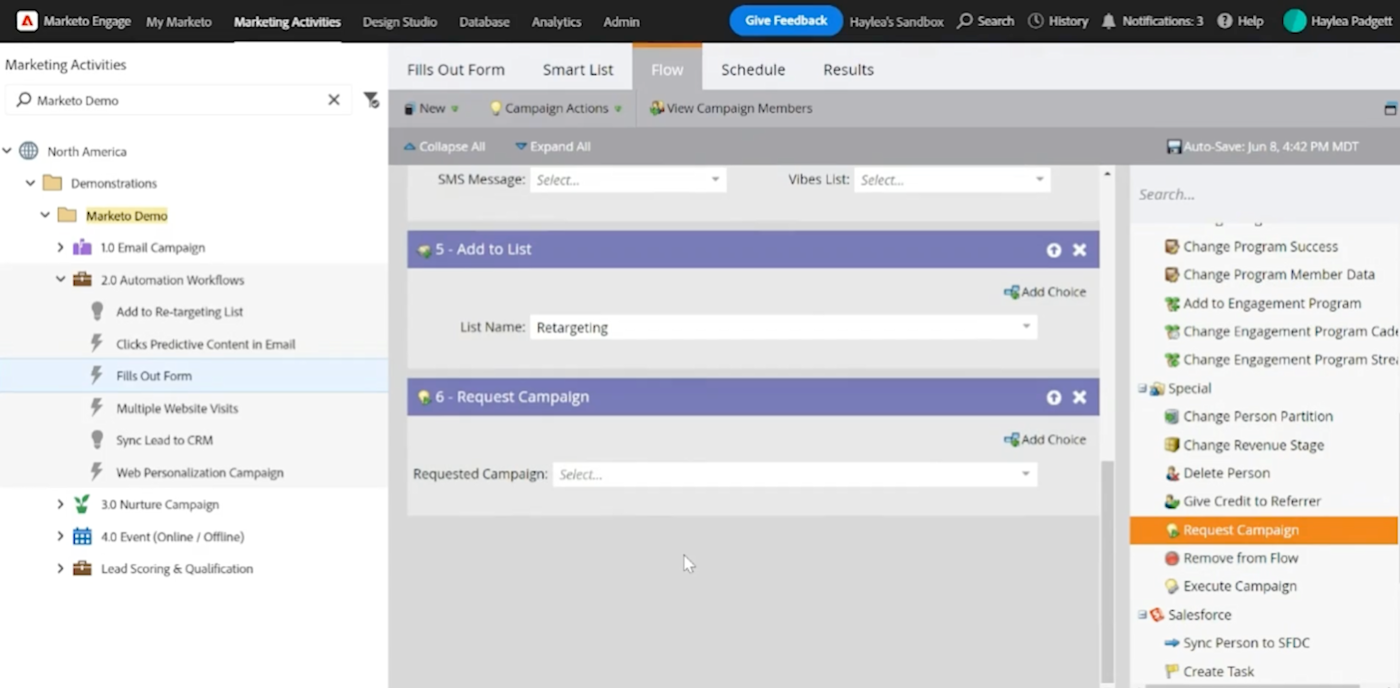
Task: Move step 6 Request Campaign up
Action: pyautogui.click(x=1054, y=397)
